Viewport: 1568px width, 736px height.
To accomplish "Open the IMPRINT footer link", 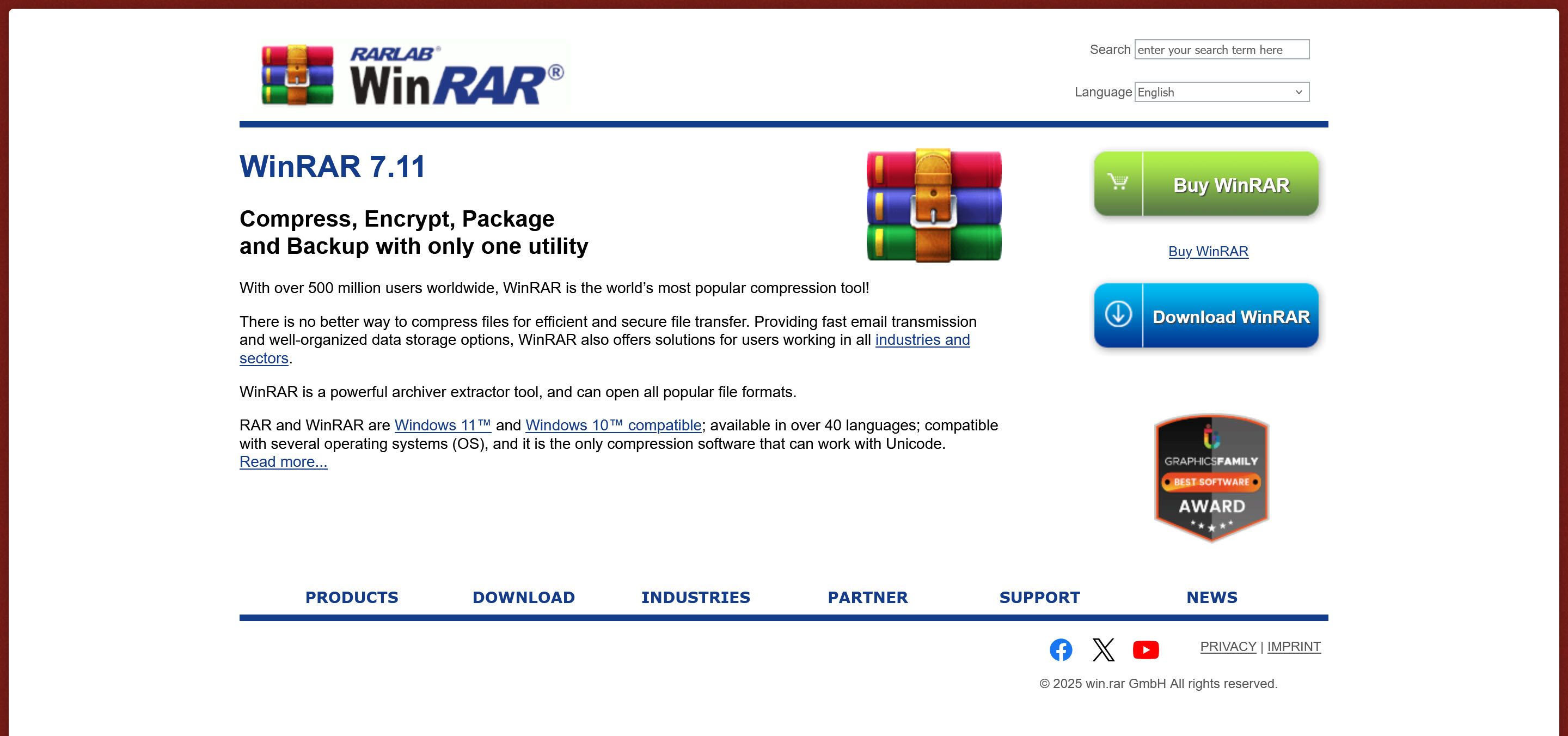I will tap(1294, 647).
